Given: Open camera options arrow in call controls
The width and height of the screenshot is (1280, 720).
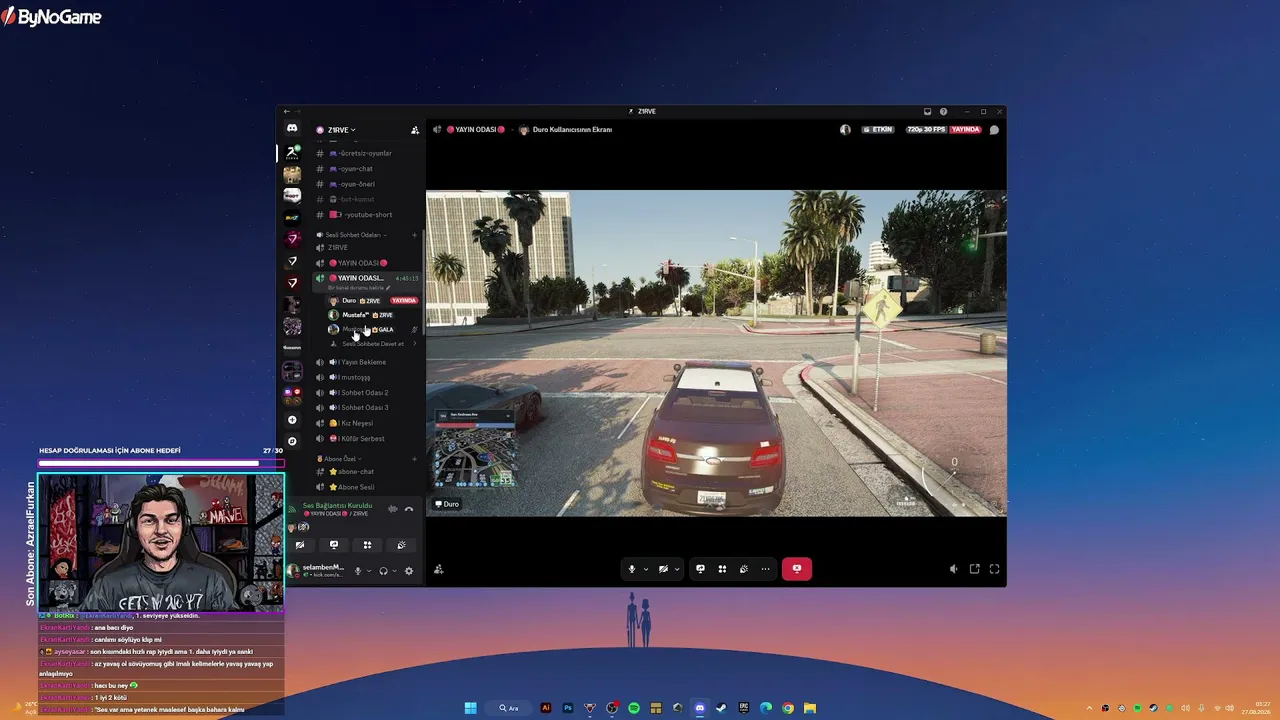Looking at the screenshot, I should pyautogui.click(x=677, y=569).
